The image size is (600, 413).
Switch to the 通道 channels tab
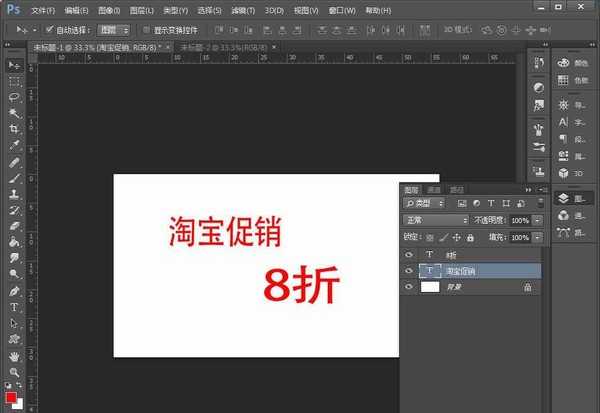434,189
